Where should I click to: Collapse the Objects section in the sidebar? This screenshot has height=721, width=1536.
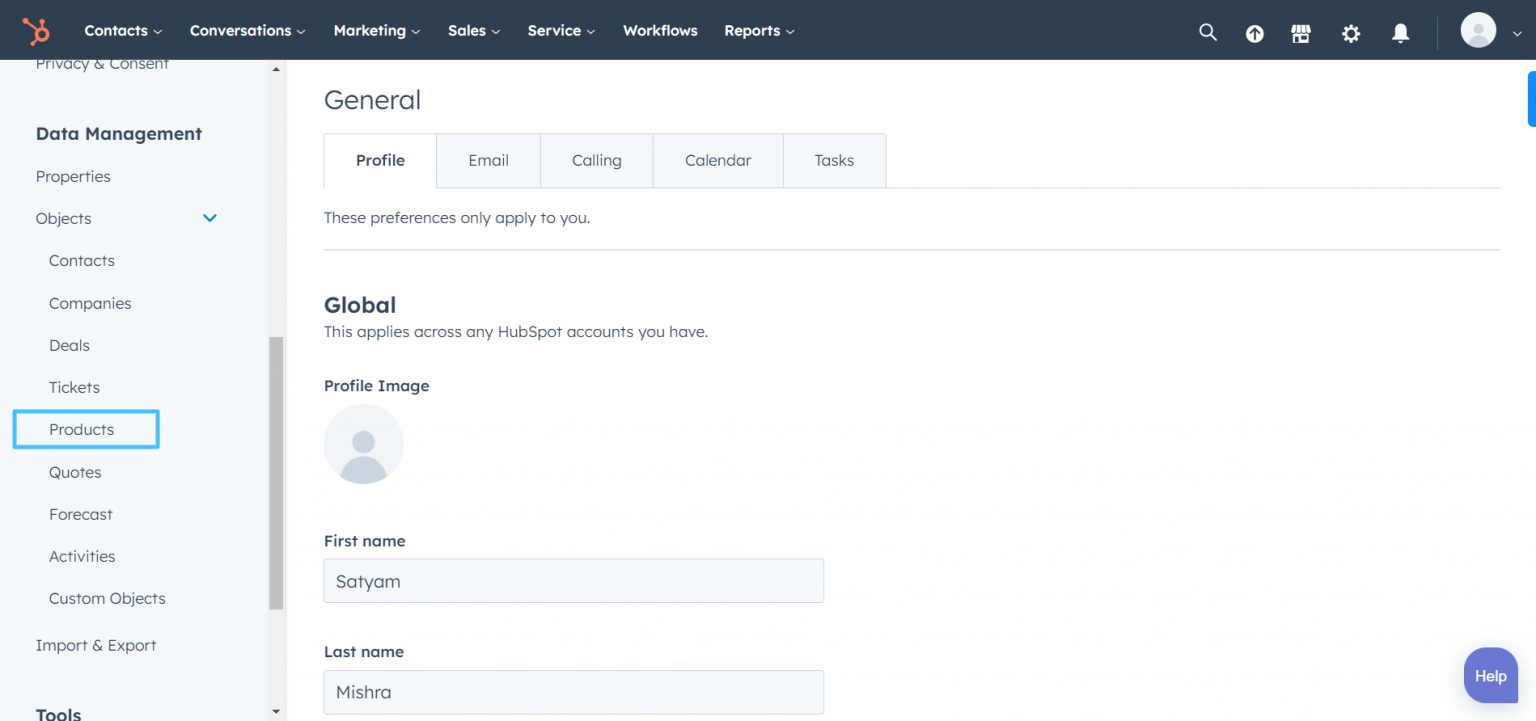coord(210,218)
